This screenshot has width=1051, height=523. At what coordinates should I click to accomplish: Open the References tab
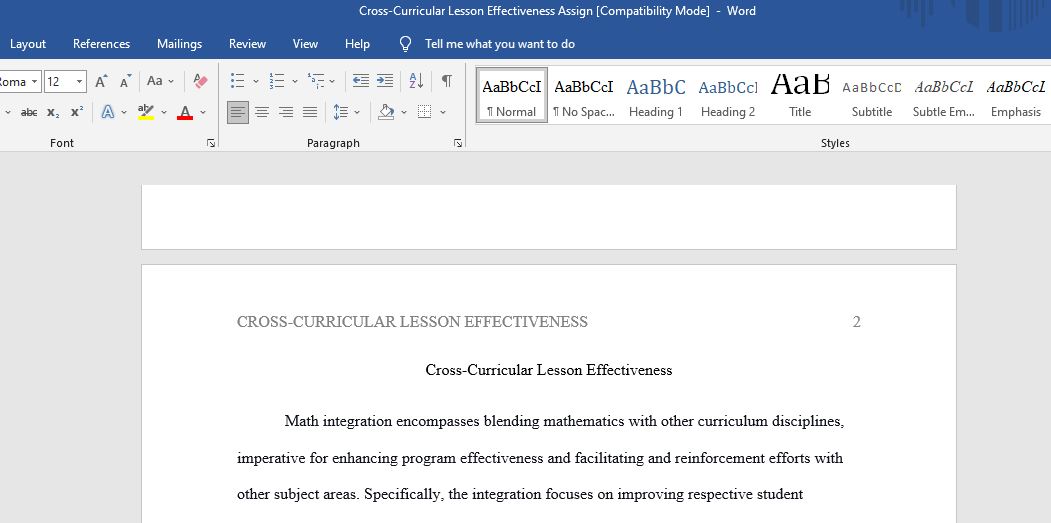101,44
